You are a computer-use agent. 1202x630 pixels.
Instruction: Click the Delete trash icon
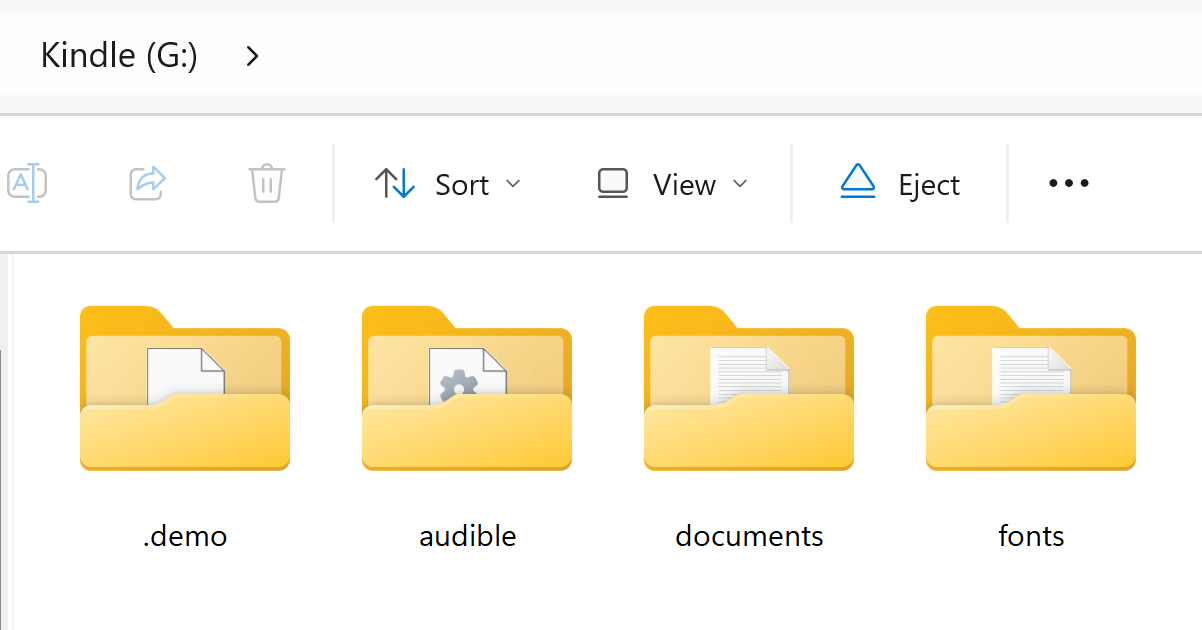(x=267, y=184)
